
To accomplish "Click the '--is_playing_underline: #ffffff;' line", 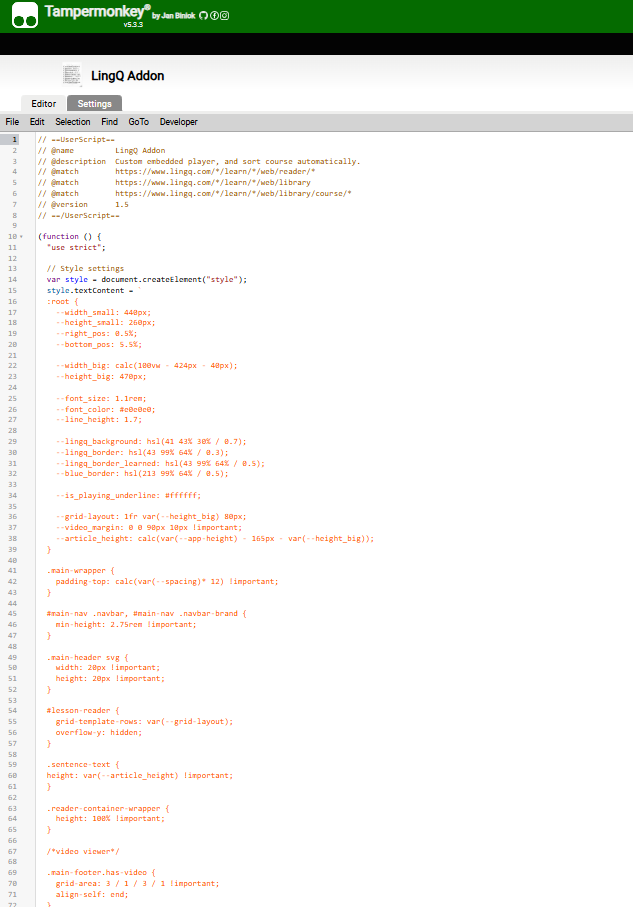I will 128,496.
